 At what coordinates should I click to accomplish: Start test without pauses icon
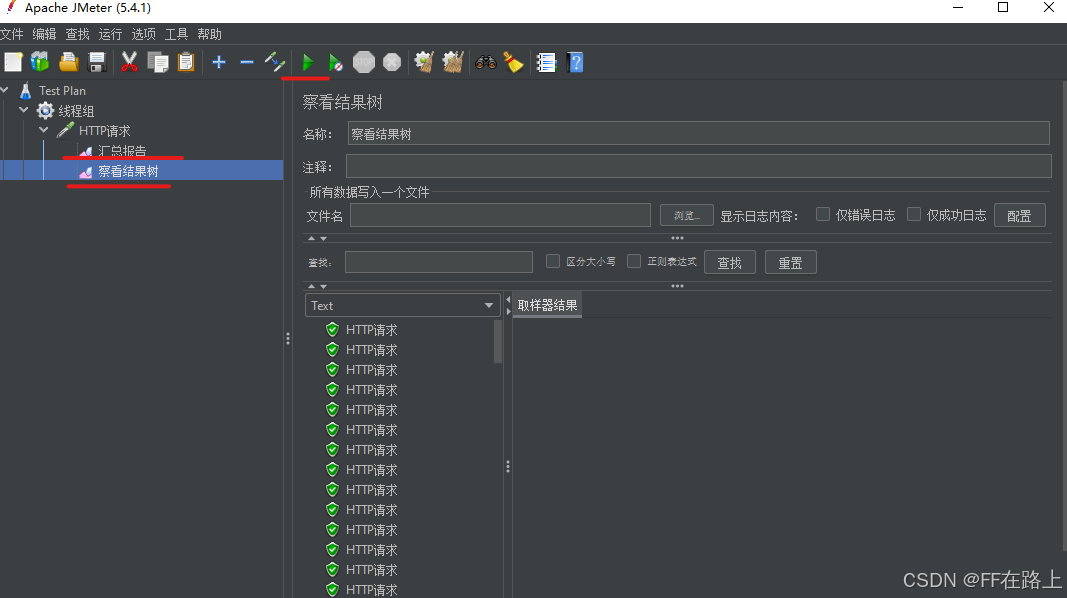pos(335,63)
